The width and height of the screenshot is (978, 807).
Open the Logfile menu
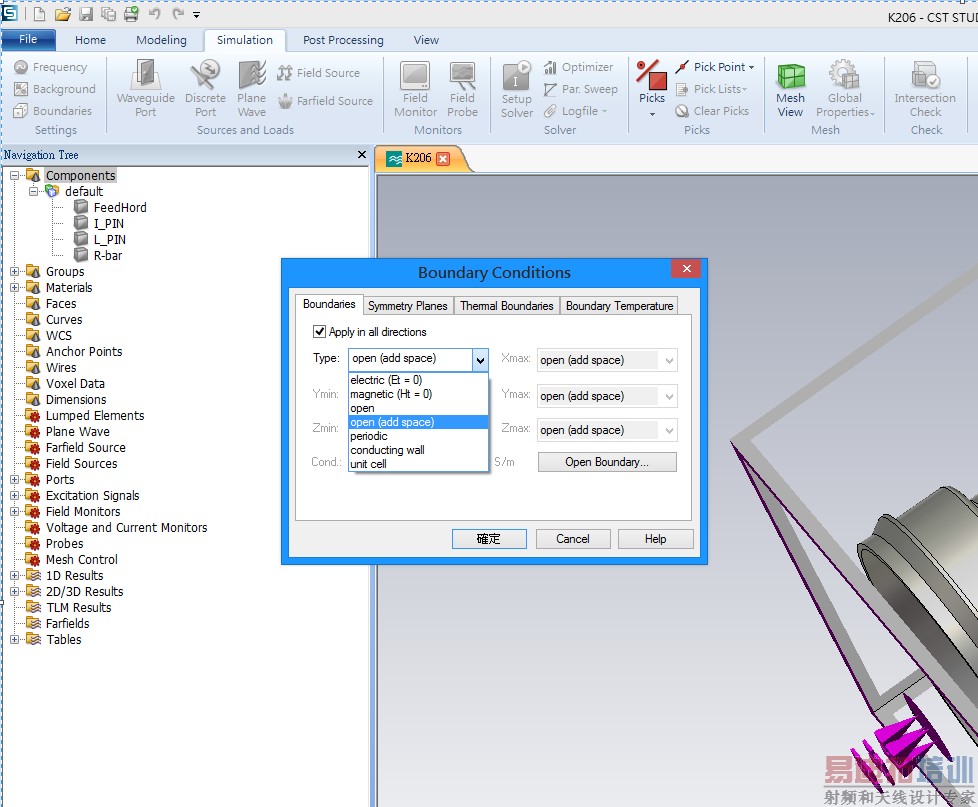tap(575, 111)
